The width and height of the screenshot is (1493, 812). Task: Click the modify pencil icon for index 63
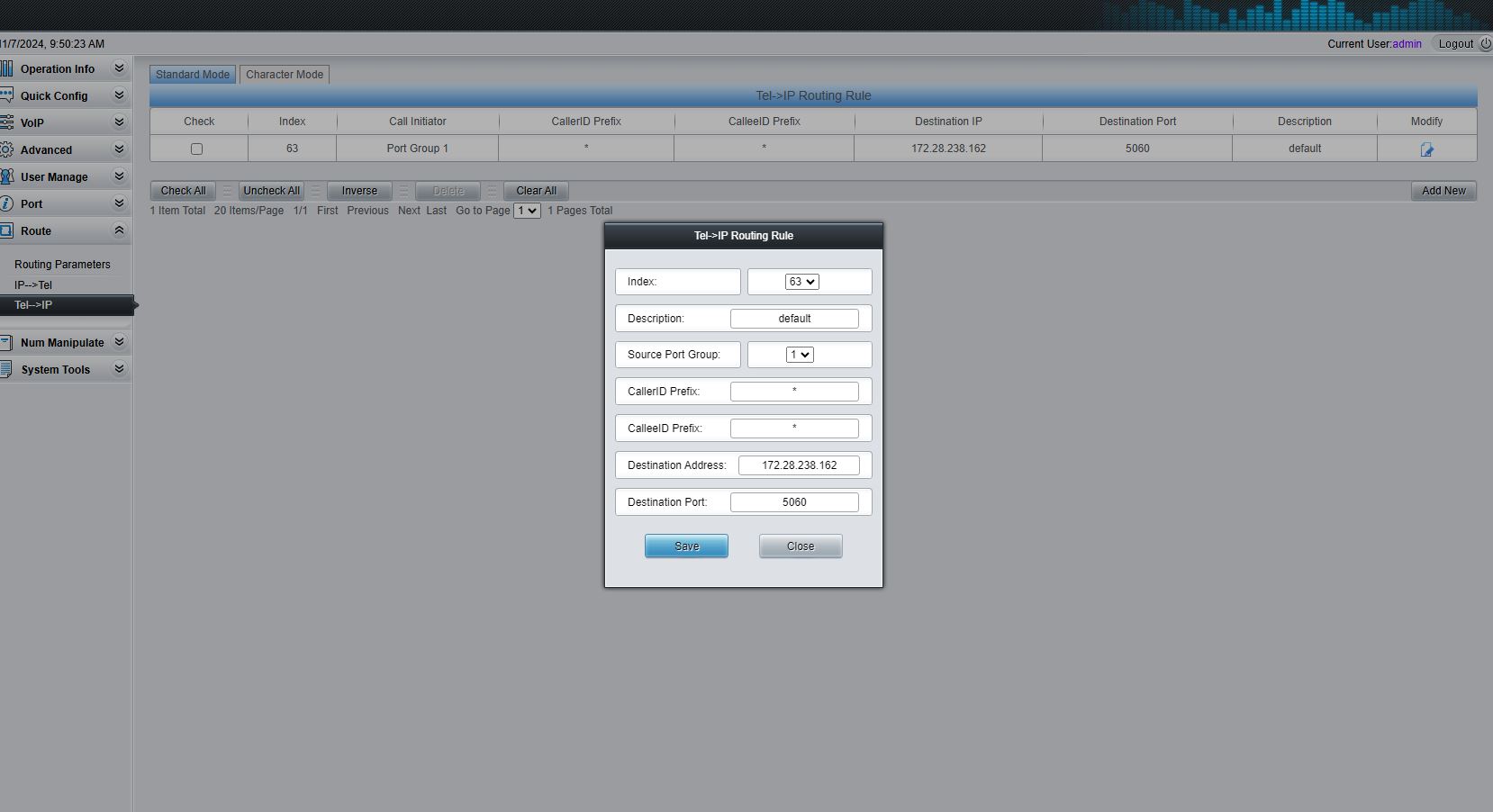pos(1426,149)
